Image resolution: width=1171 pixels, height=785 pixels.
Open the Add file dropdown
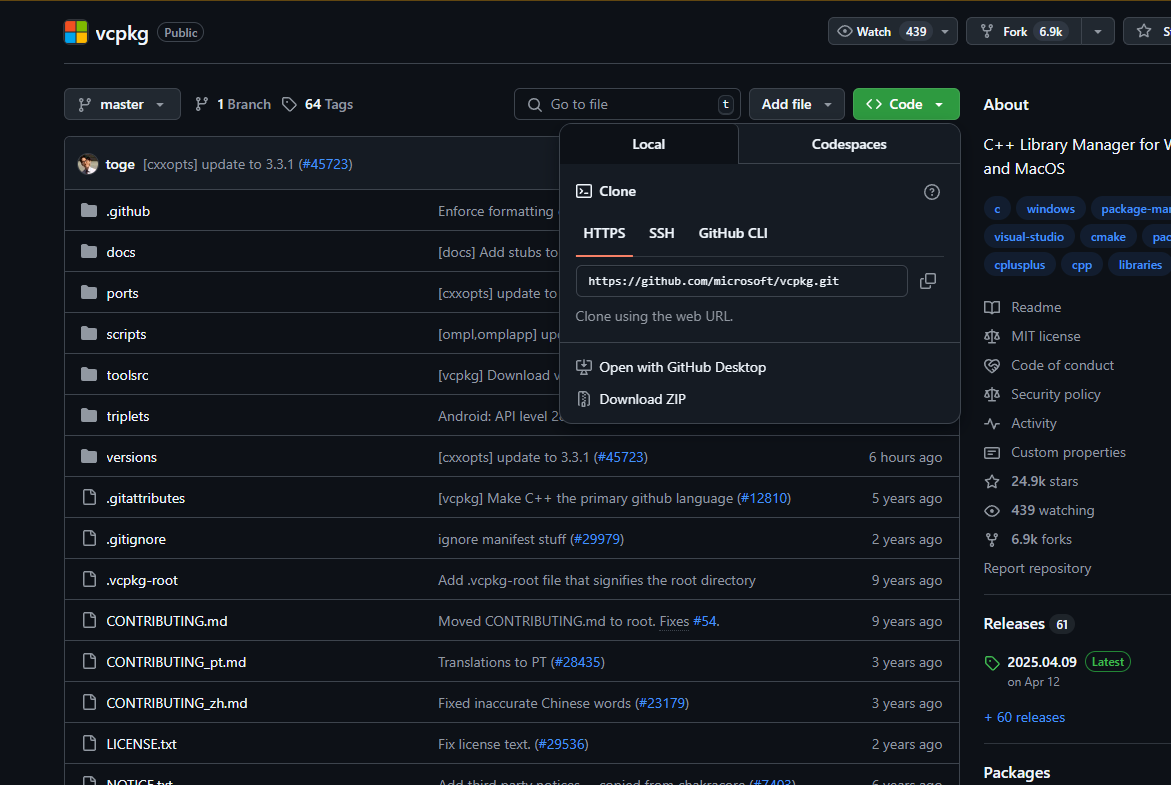point(796,105)
